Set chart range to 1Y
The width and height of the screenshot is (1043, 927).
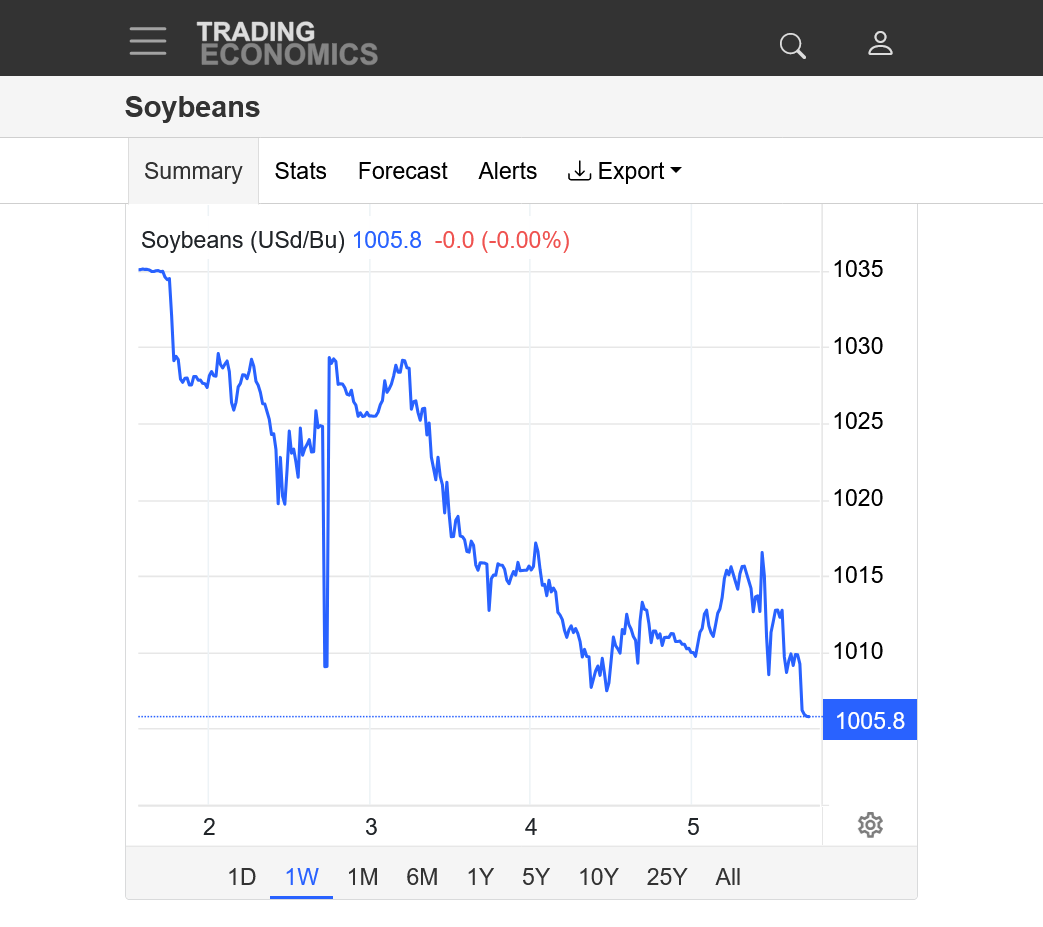pyautogui.click(x=480, y=877)
